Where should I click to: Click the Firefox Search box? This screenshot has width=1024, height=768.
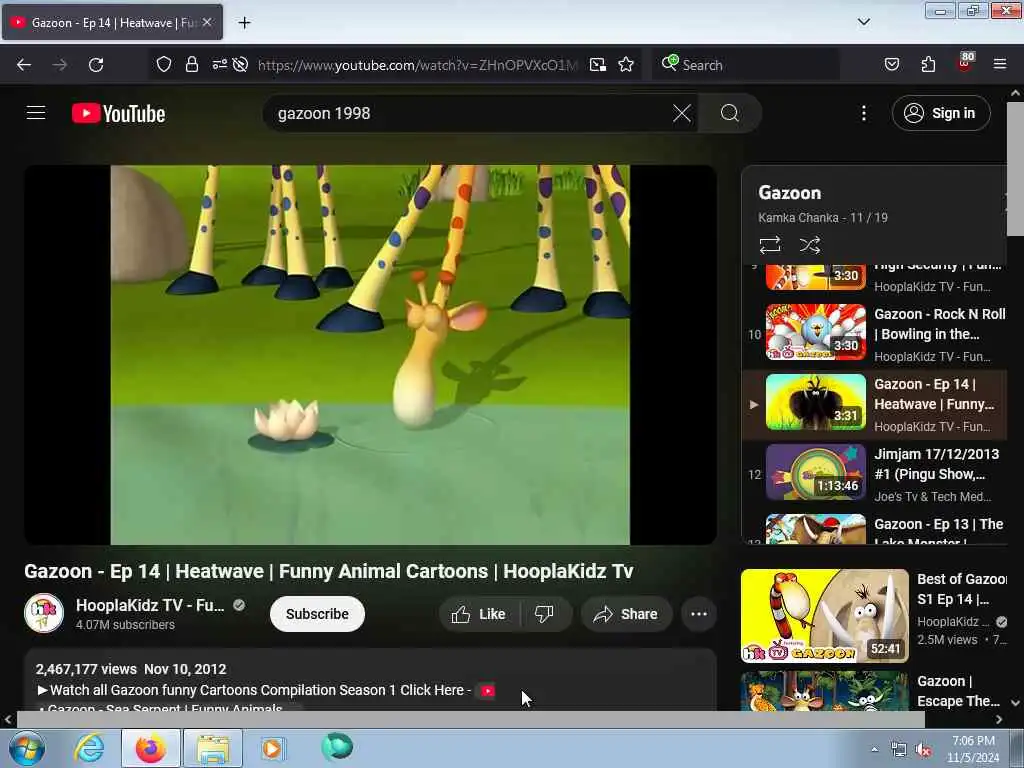pos(745,65)
